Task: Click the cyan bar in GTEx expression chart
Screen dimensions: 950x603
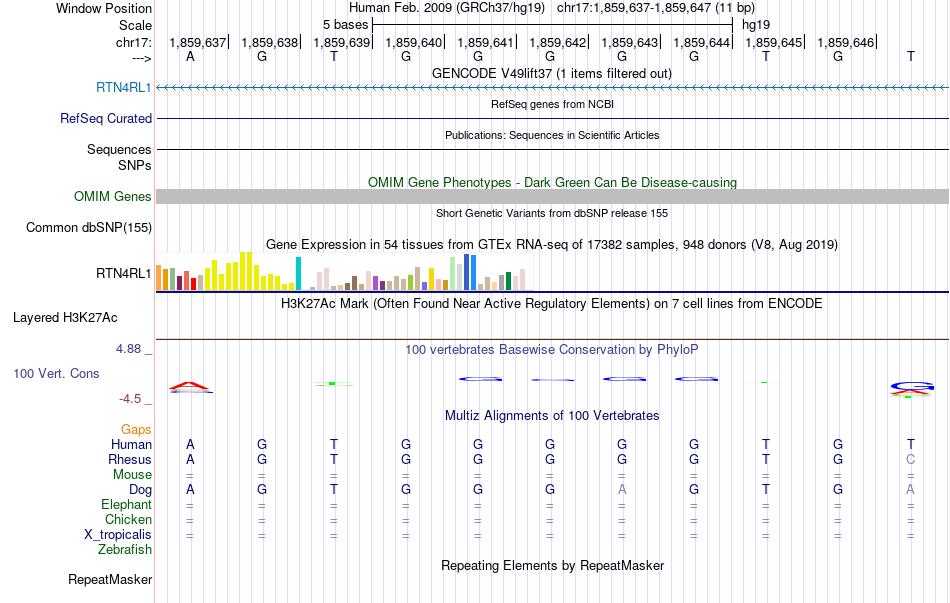Action: click(298, 273)
